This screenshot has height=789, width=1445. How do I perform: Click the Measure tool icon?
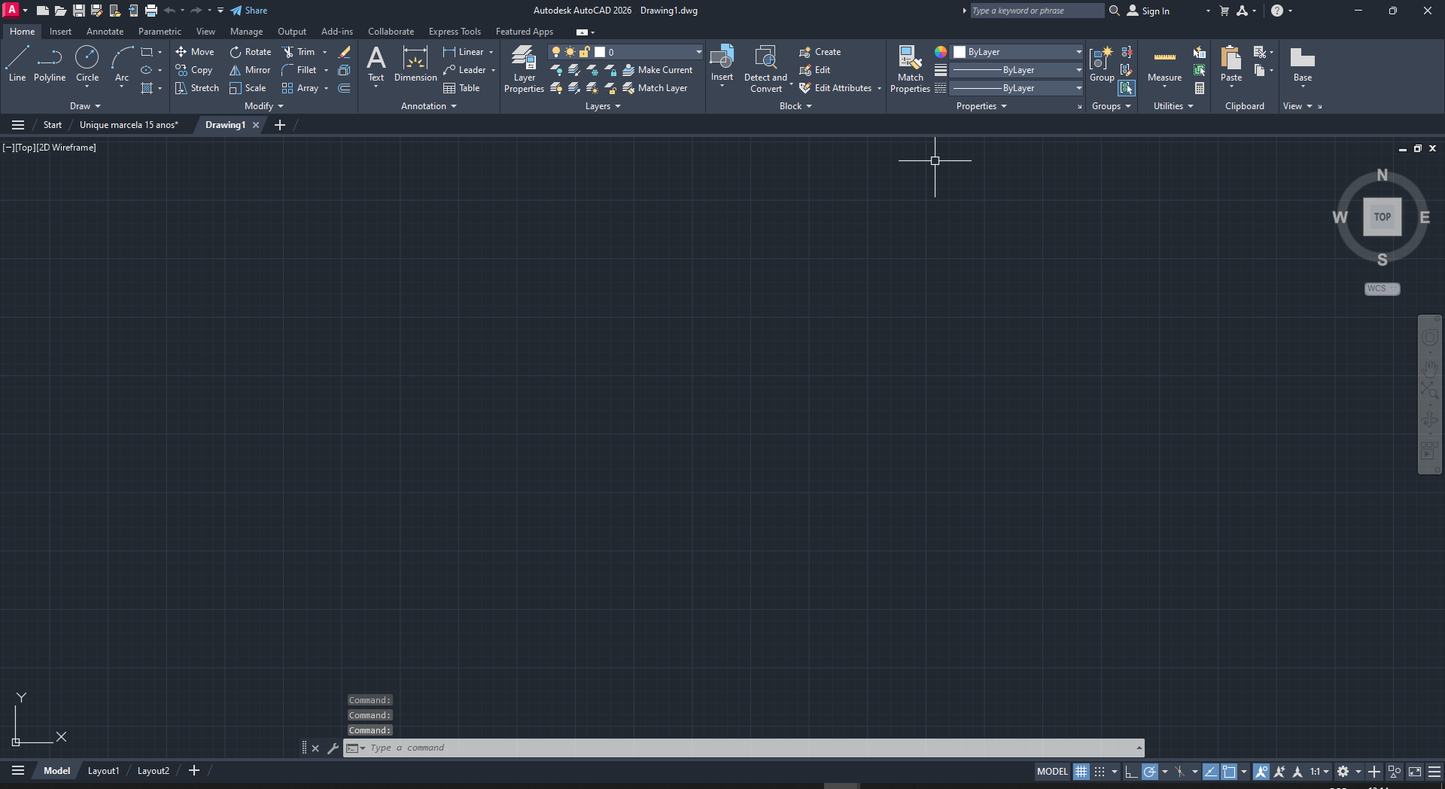(x=1164, y=57)
